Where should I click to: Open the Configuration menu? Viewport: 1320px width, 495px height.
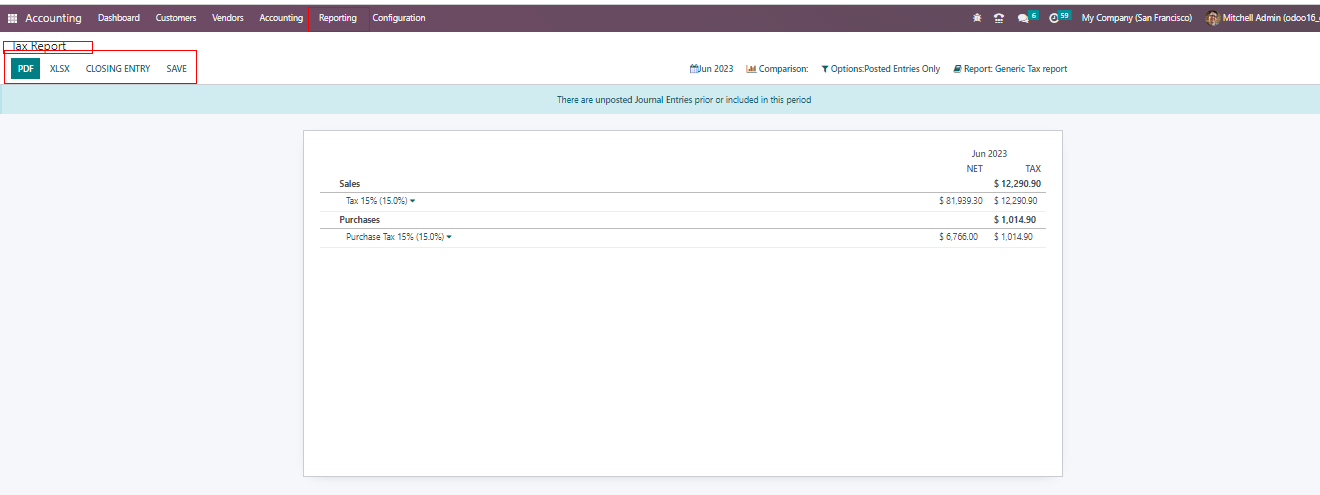(398, 18)
